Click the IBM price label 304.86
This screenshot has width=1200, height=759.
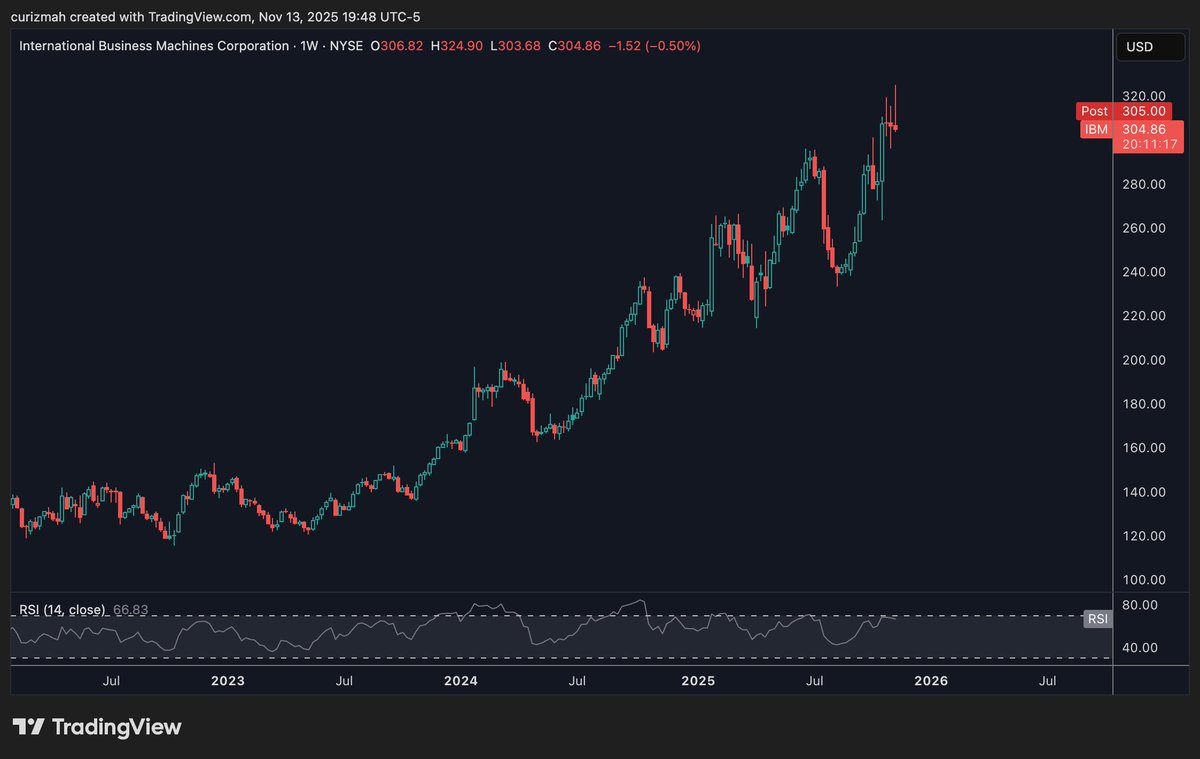pos(1132,129)
